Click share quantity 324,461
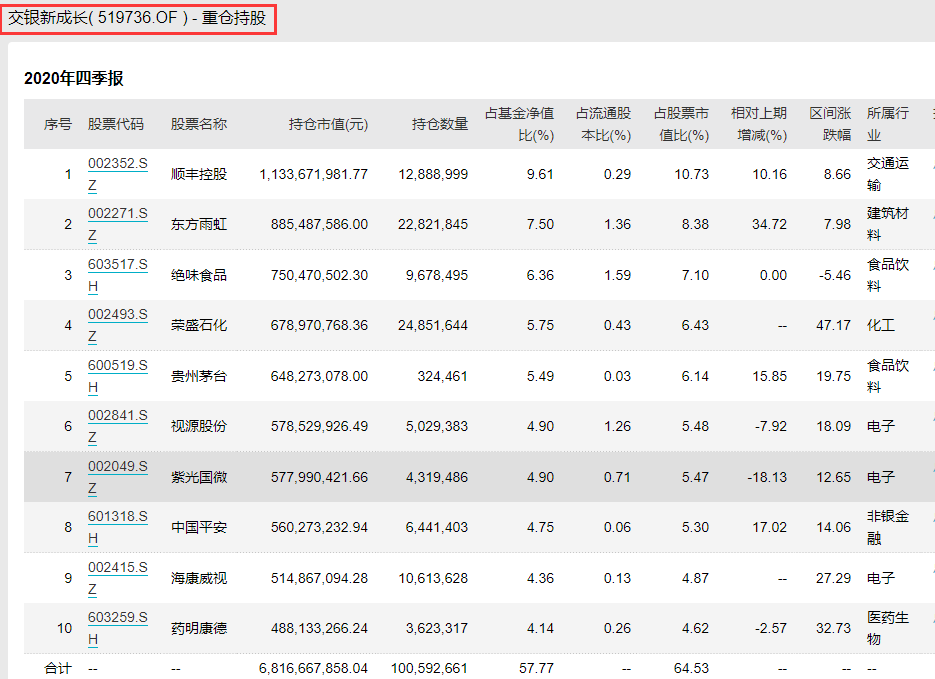Screen dimensions: 935x679 point(442,376)
